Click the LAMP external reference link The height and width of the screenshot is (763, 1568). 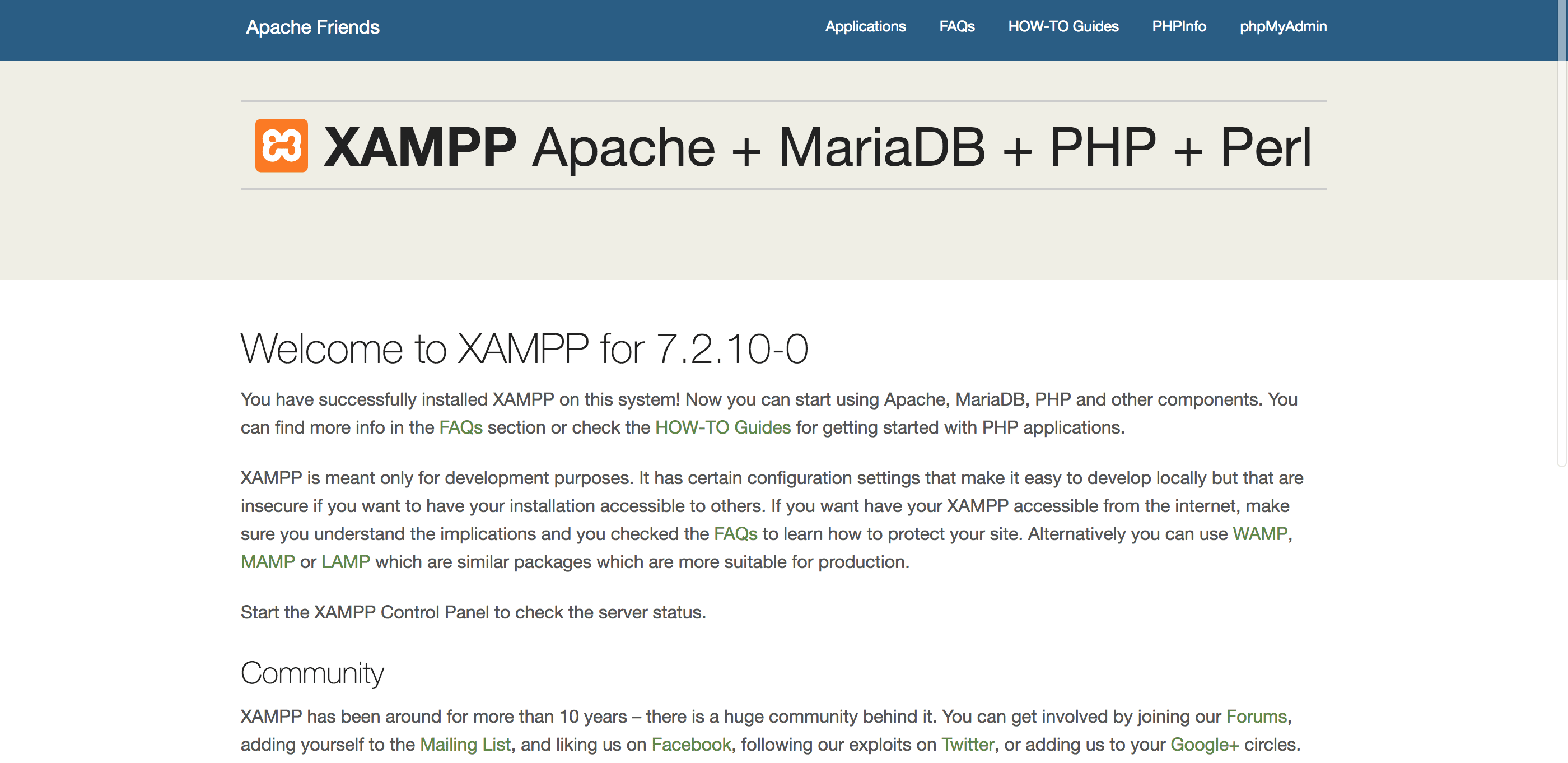[343, 560]
